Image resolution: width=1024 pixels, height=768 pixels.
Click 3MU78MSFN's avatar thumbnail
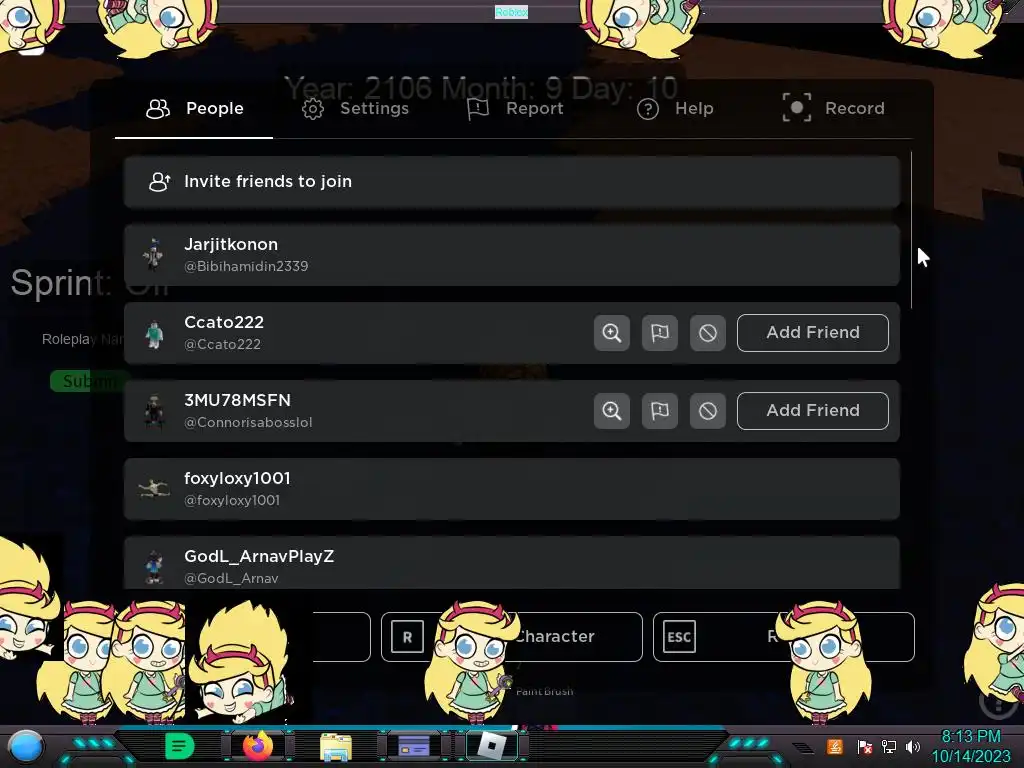154,411
